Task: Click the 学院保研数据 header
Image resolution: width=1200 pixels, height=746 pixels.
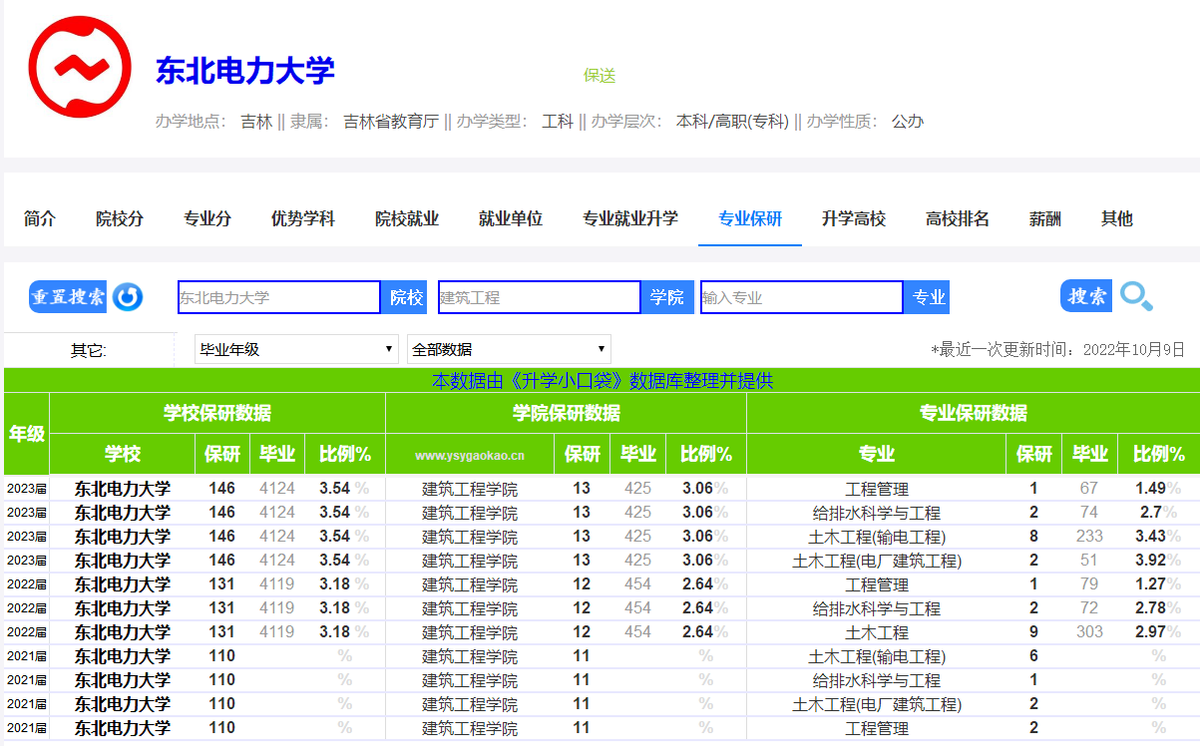Action: click(x=566, y=413)
